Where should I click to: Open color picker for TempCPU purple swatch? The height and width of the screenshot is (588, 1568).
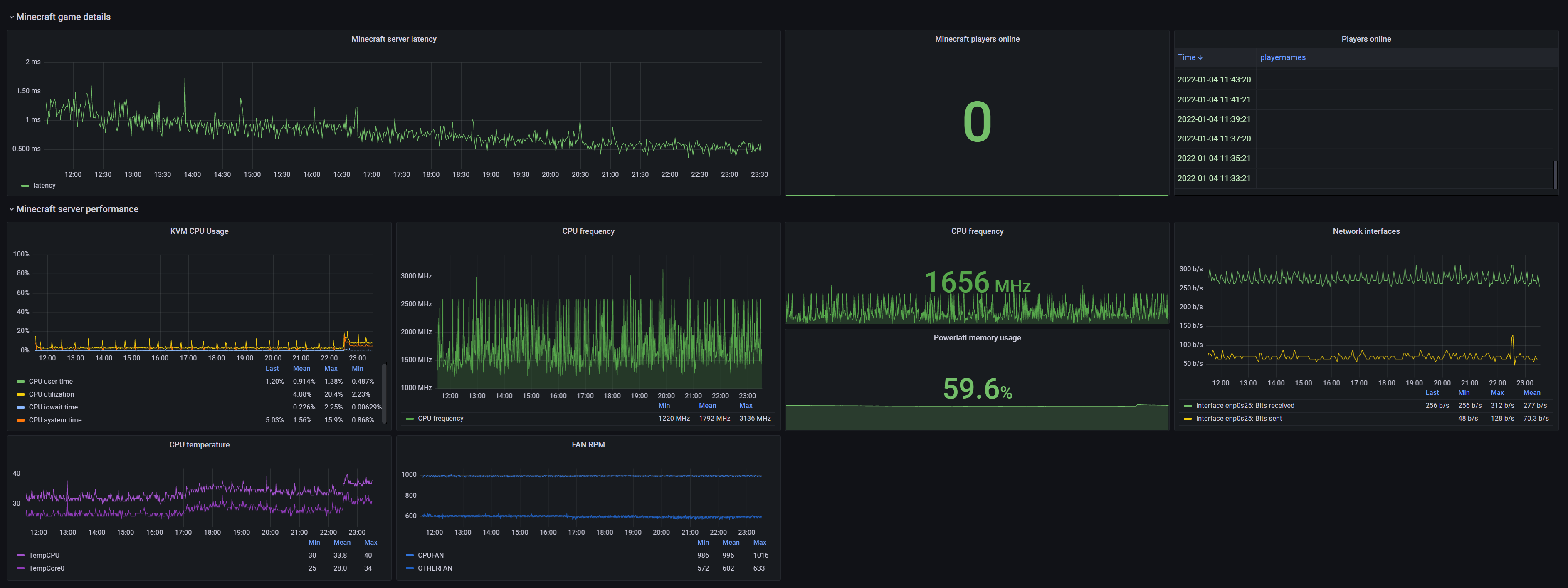point(20,556)
